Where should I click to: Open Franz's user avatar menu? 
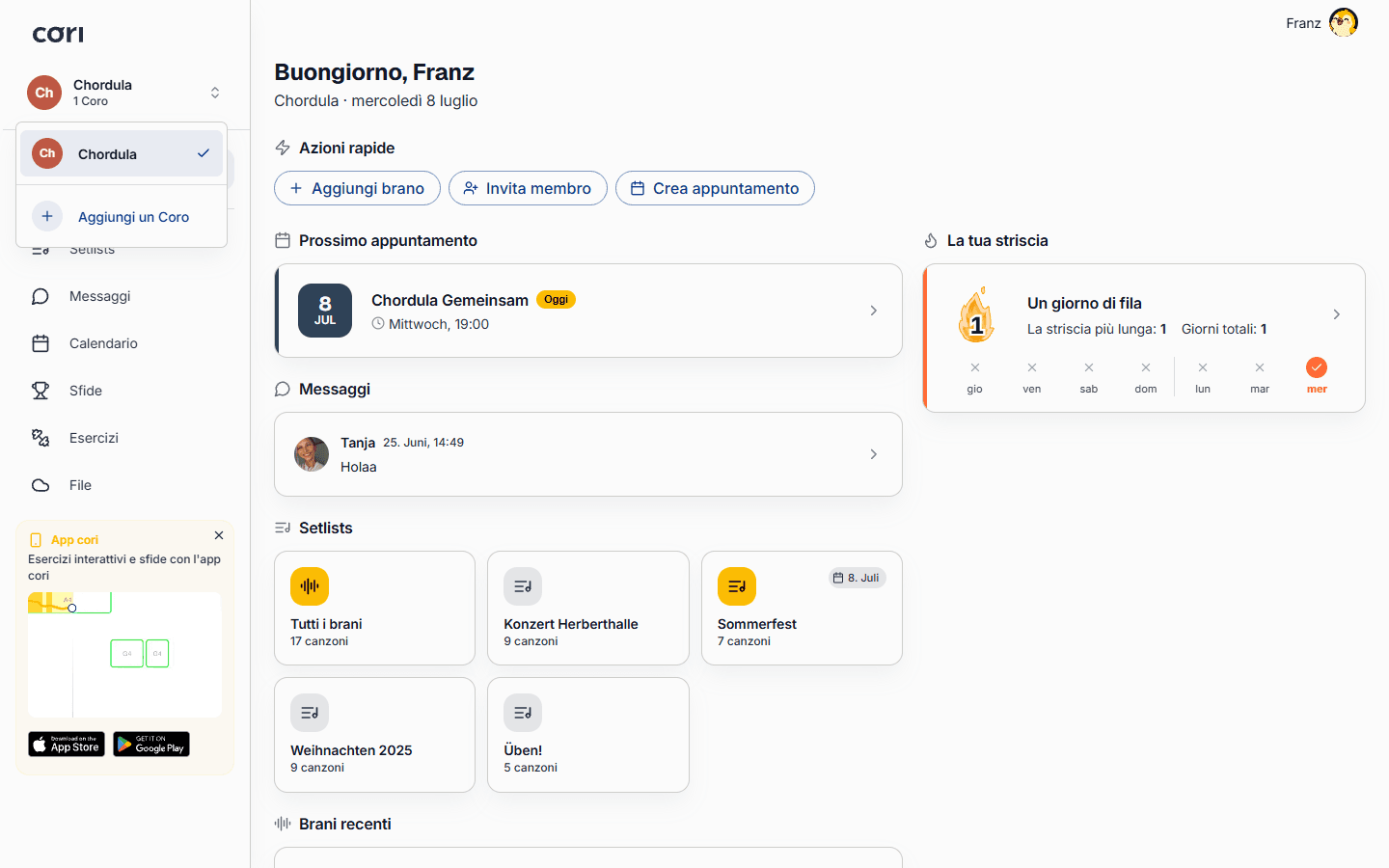1344,22
